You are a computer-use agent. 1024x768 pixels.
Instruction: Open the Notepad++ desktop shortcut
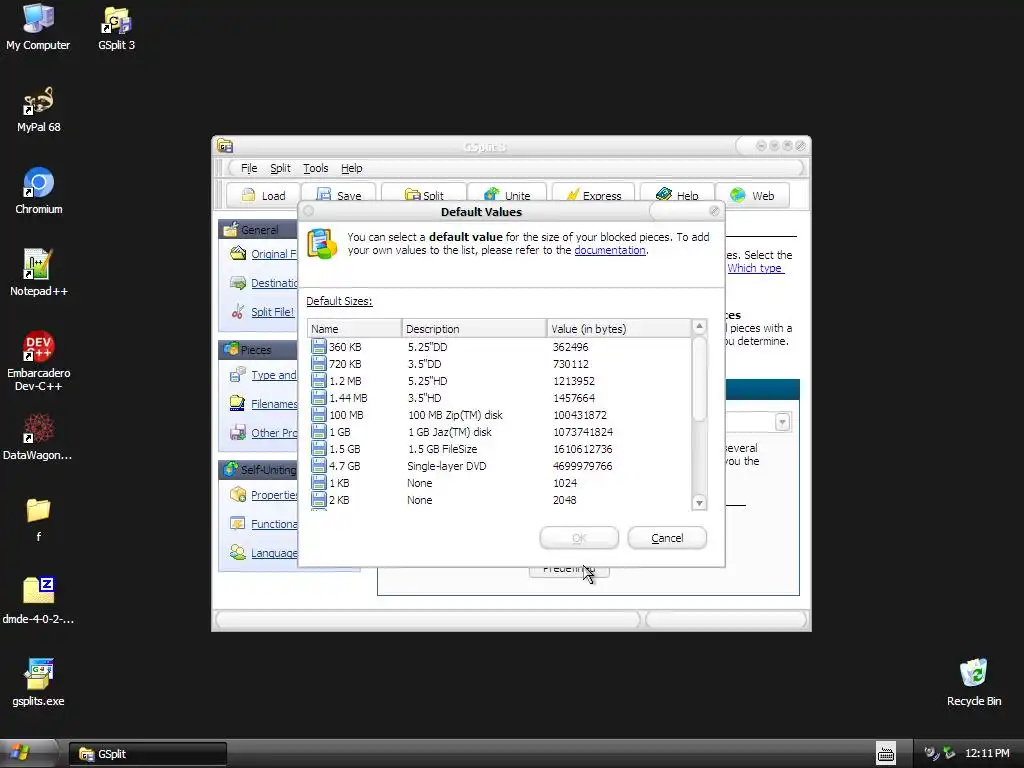point(39,272)
